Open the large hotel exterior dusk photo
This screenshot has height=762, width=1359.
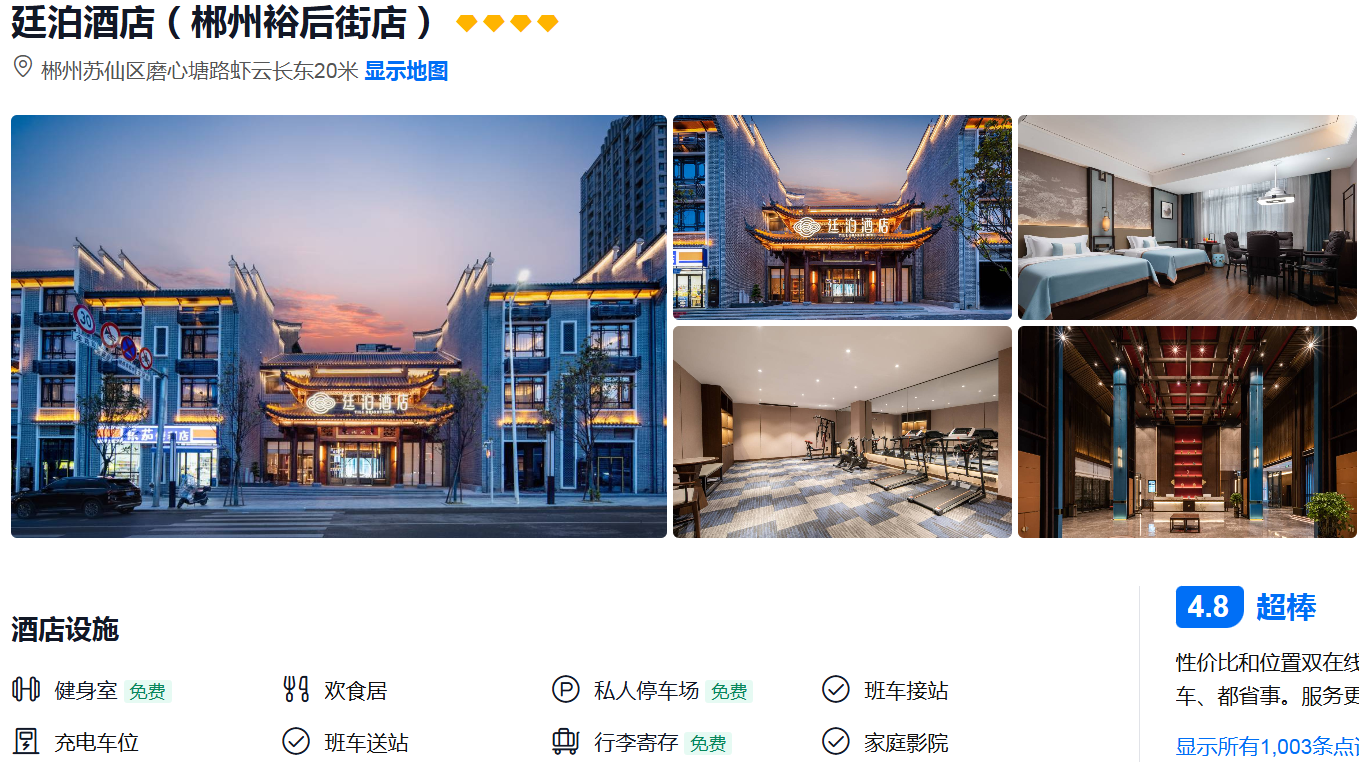pyautogui.click(x=339, y=326)
